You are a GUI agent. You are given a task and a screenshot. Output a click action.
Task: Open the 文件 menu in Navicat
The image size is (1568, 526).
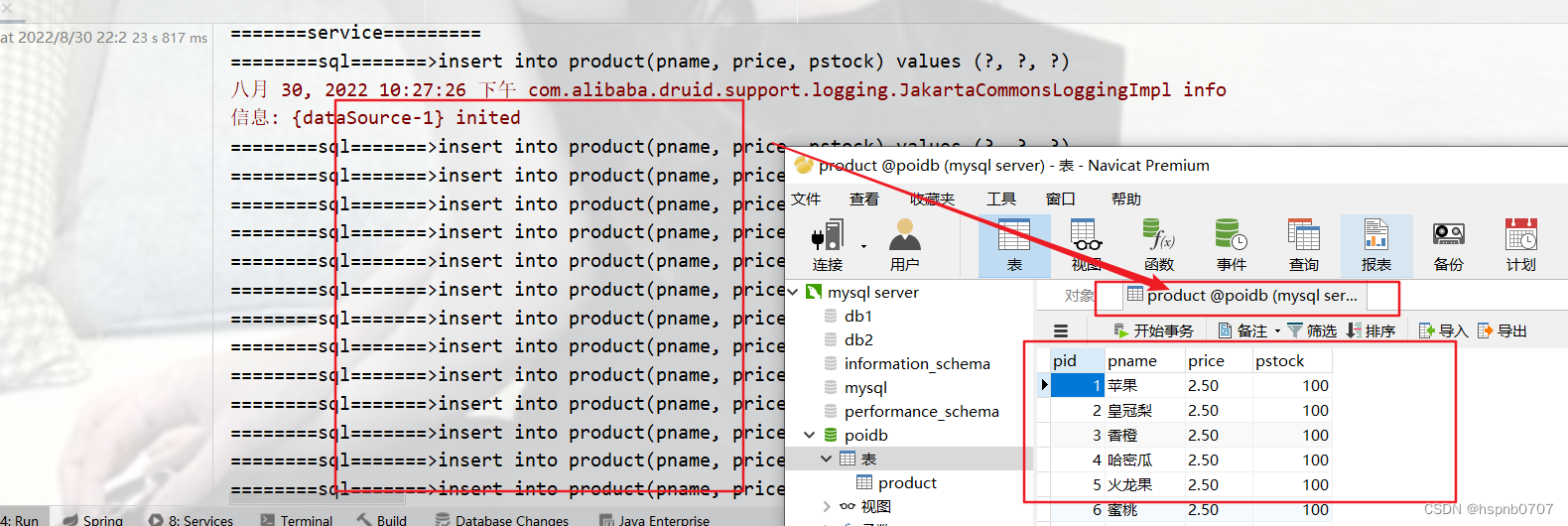[x=806, y=198]
